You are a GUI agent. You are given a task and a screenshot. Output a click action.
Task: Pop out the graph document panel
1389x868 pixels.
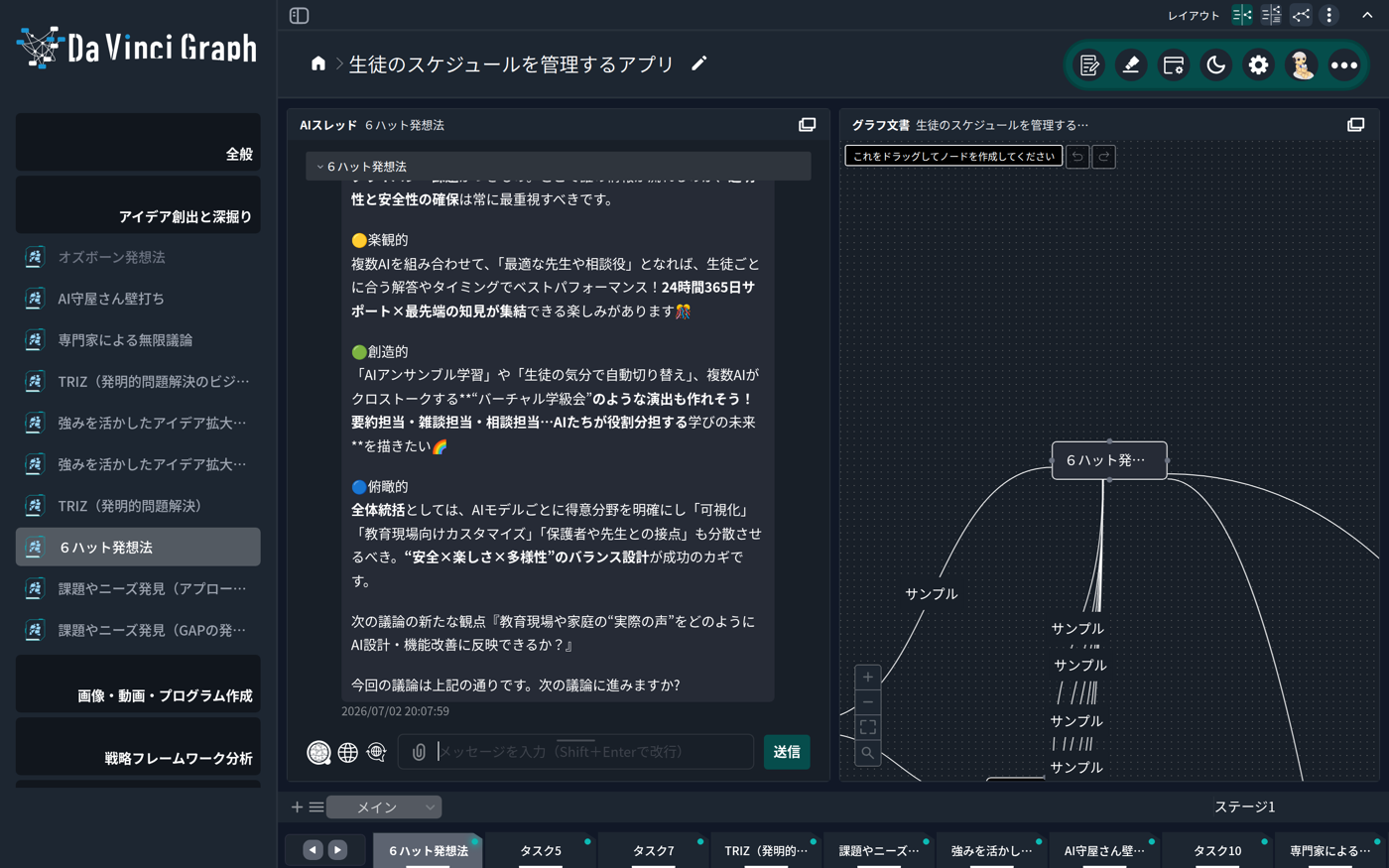click(1356, 125)
